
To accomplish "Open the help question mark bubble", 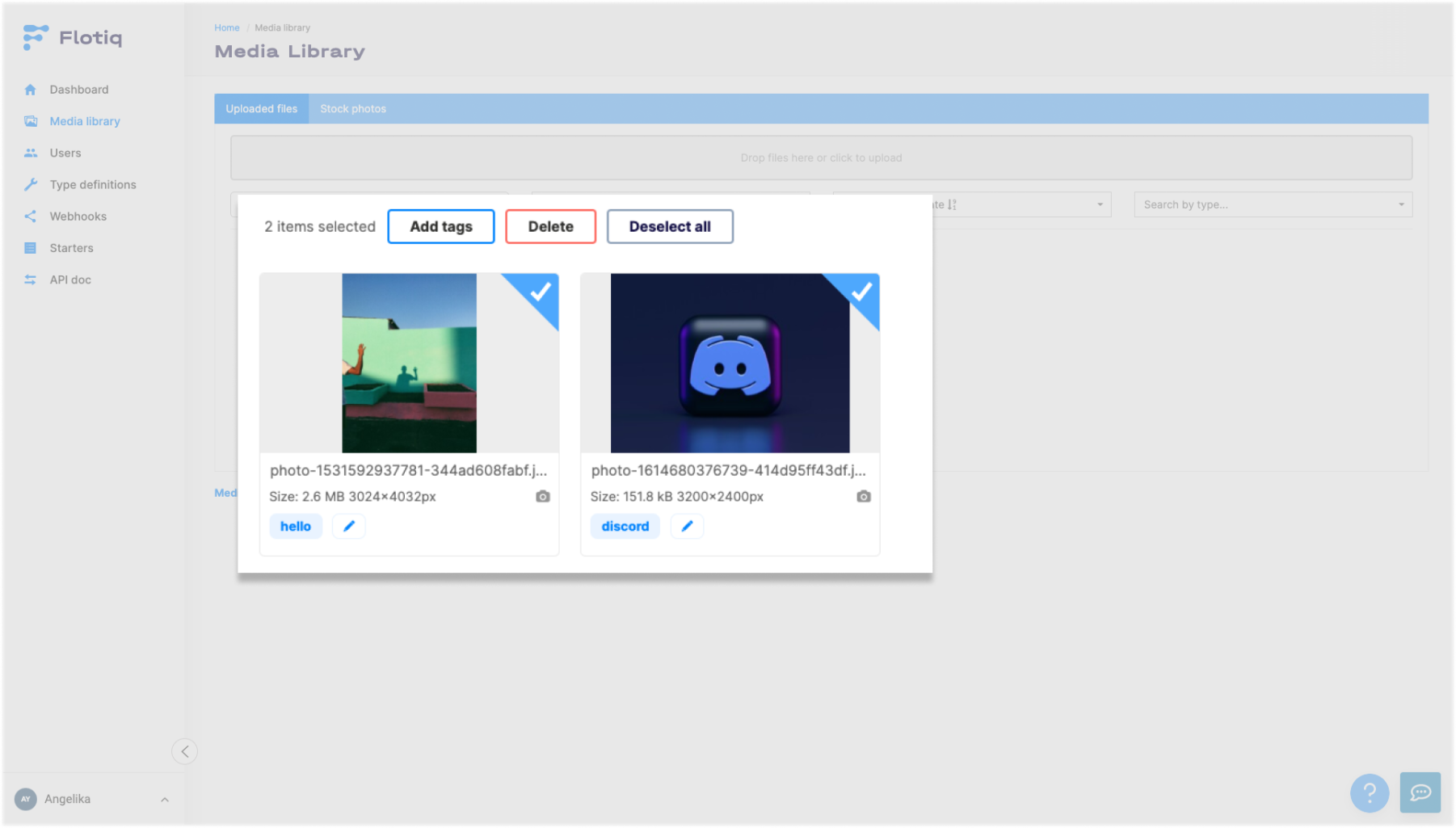I will [1370, 793].
